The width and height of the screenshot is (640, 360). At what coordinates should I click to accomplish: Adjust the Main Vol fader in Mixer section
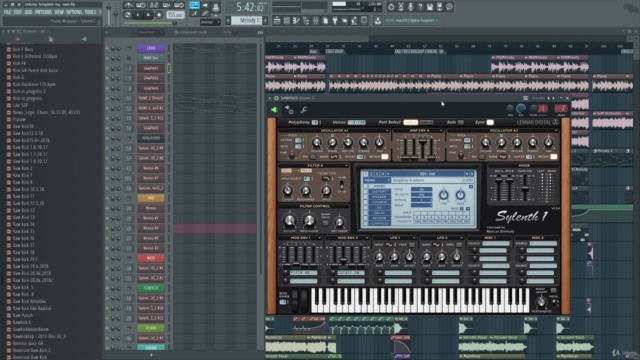[525, 188]
